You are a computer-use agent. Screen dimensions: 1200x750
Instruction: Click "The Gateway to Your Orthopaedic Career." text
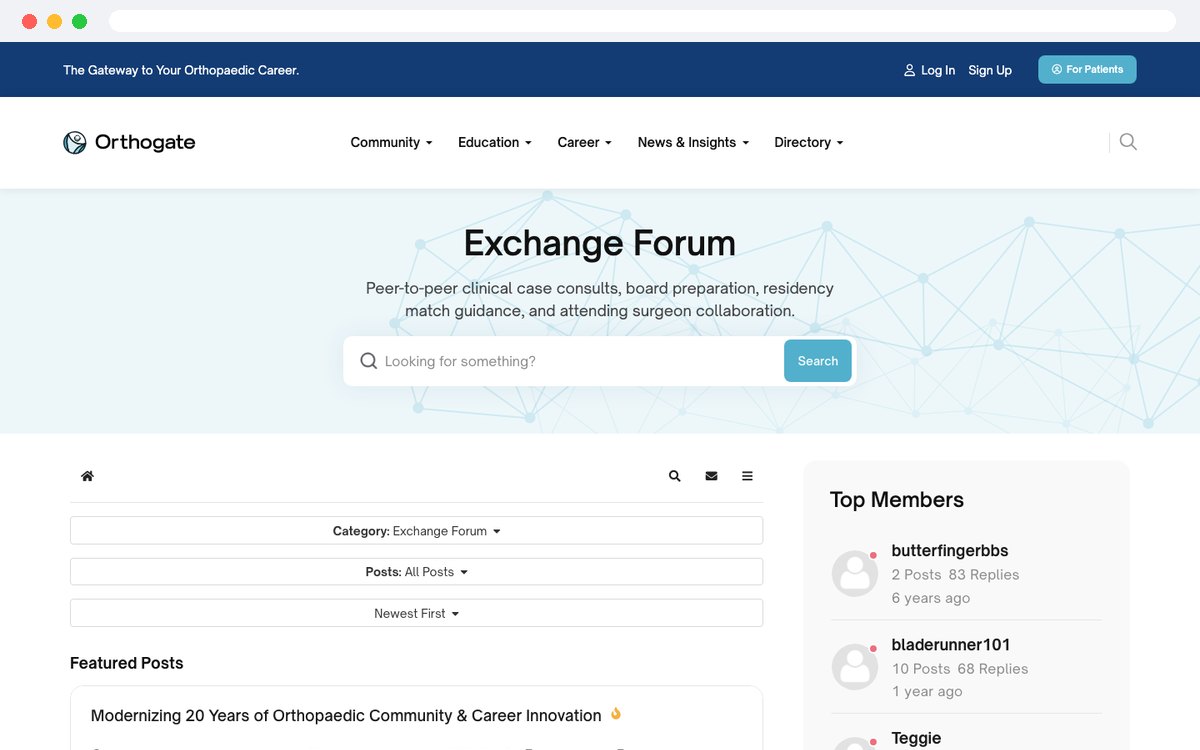pyautogui.click(x=181, y=70)
